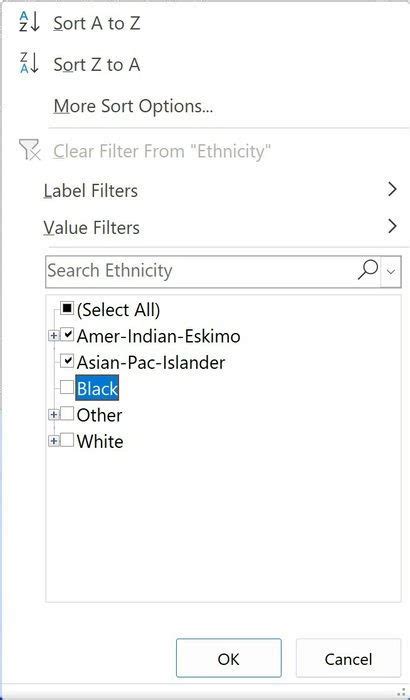Check the Black checkbox
This screenshot has height=700, width=410.
click(x=67, y=387)
